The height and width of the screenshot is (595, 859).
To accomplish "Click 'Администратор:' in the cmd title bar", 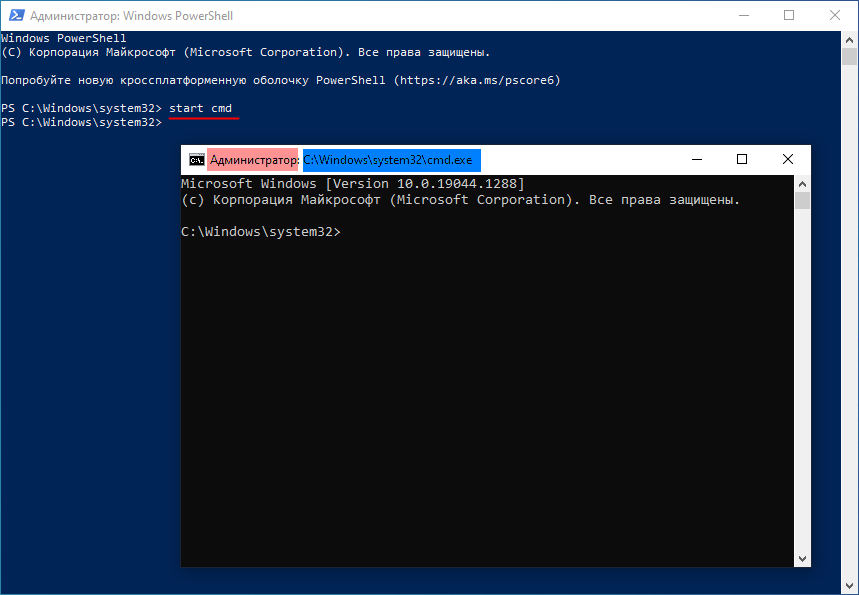I will (255, 160).
